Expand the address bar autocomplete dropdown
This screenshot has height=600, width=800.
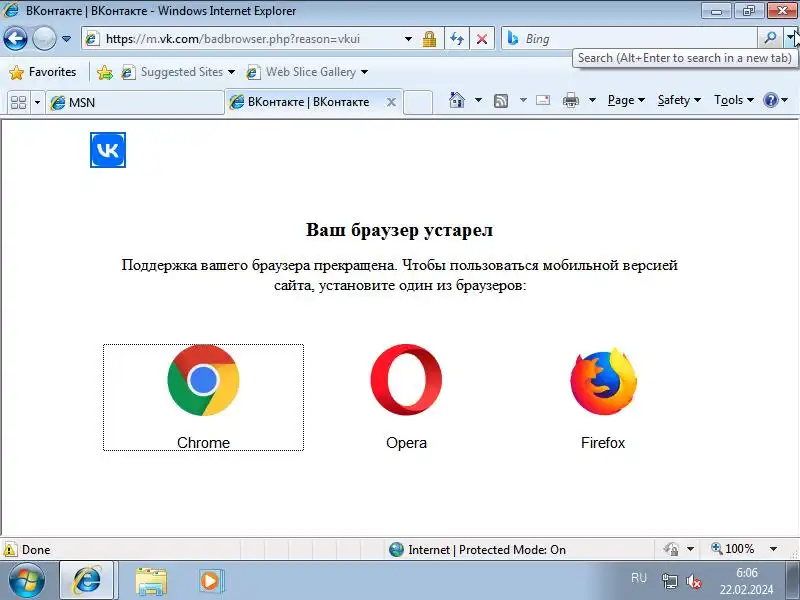click(408, 39)
